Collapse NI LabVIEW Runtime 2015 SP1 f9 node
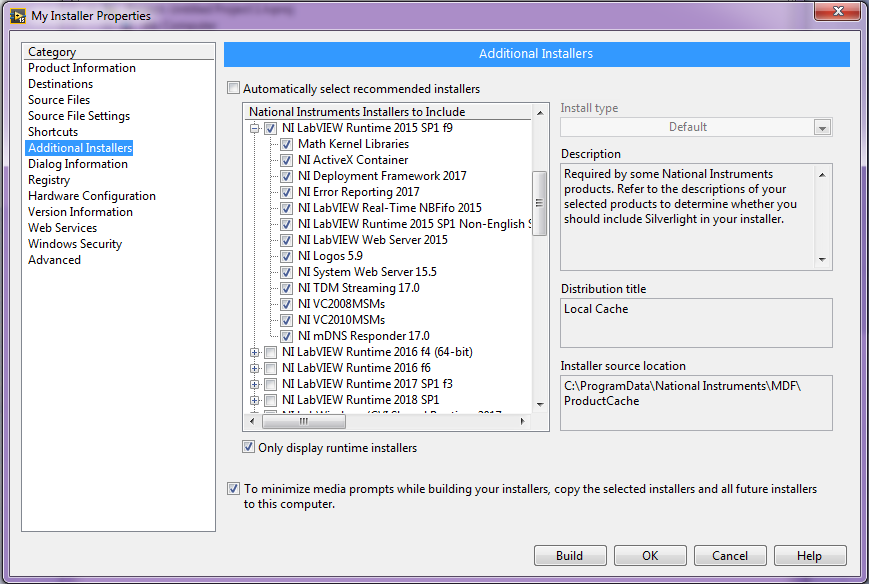This screenshot has width=869, height=584. (254, 129)
